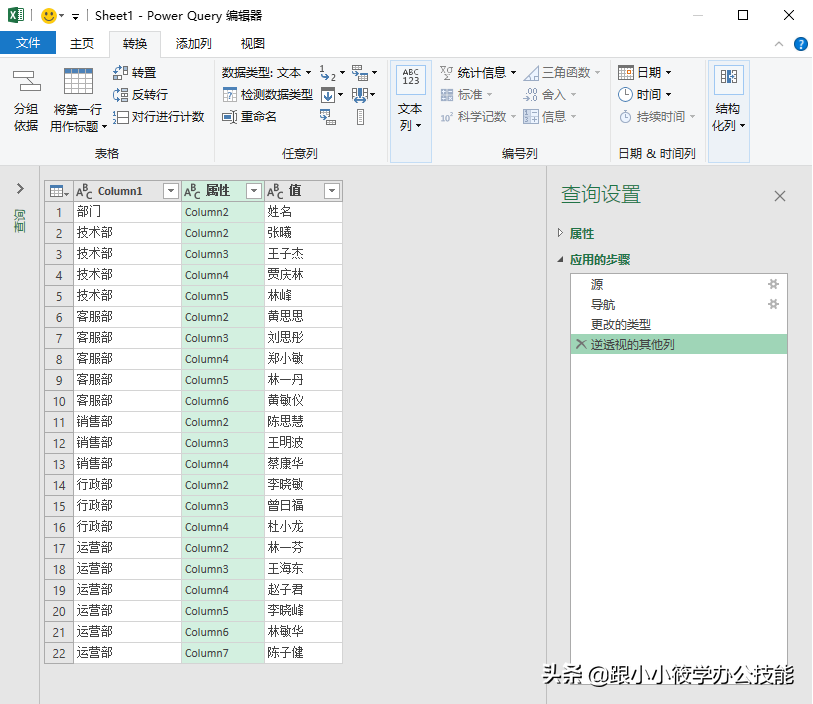Click 部门 cell in row 1
This screenshot has width=813, height=704.
click(127, 212)
